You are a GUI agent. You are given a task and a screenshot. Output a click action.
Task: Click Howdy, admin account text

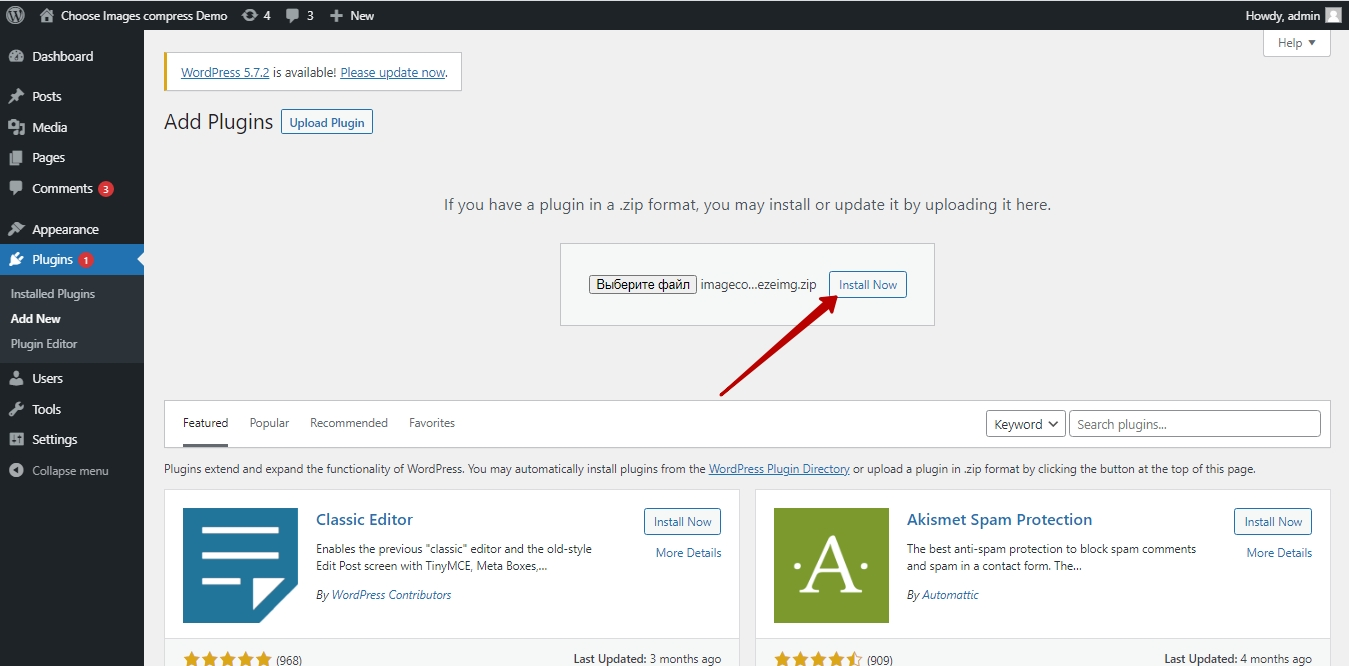pos(1282,16)
